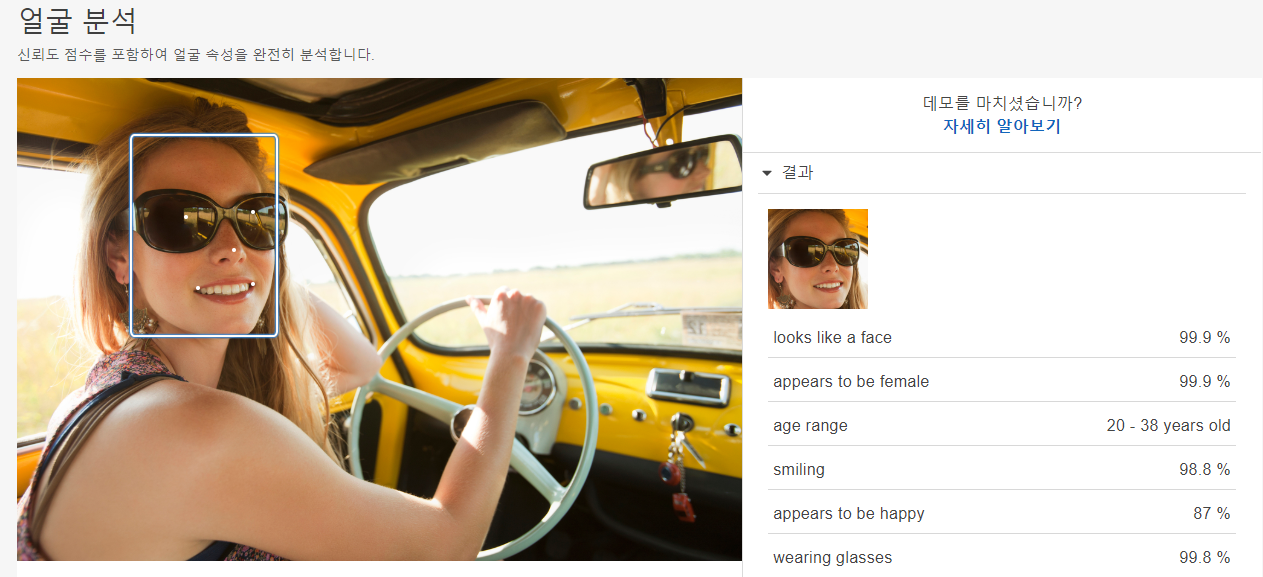Select the 'smiling' attribute label
Screen dimensions: 1263x577
[799, 469]
